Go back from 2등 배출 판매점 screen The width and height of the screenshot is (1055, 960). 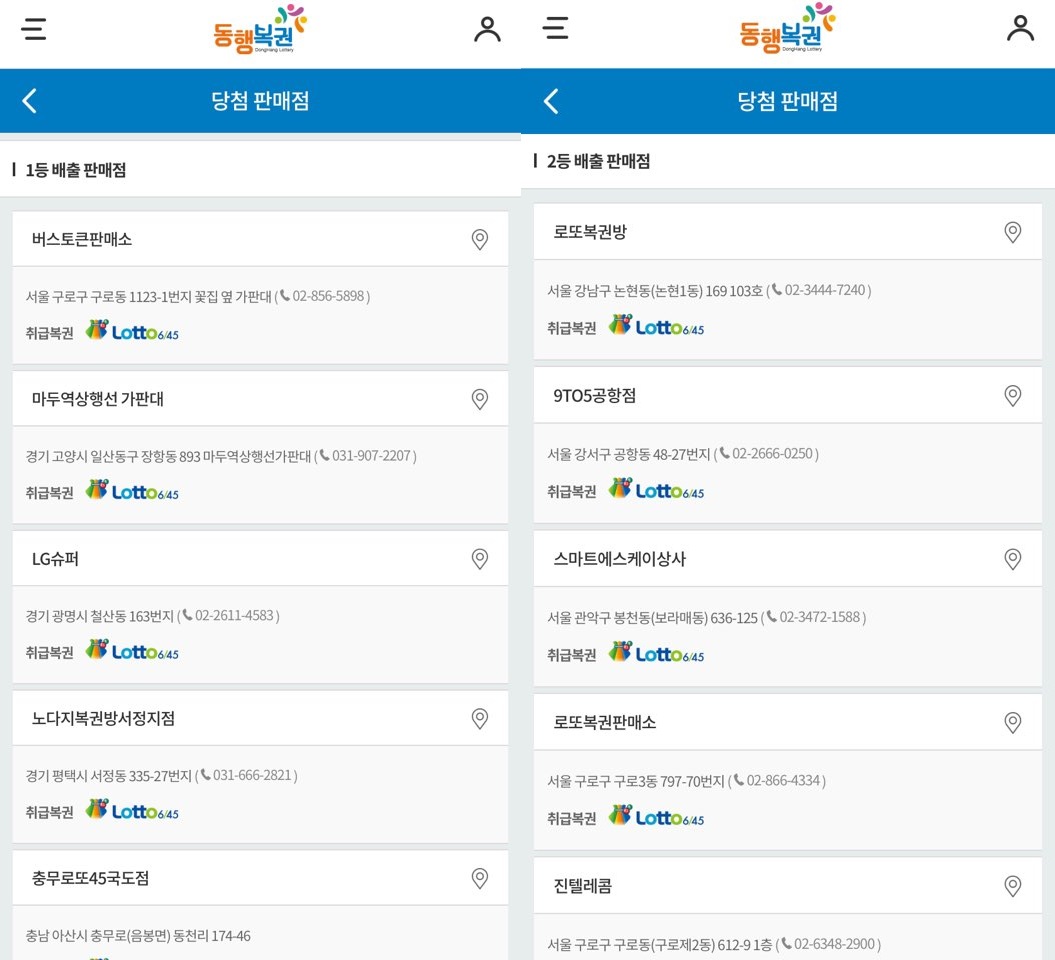point(551,102)
